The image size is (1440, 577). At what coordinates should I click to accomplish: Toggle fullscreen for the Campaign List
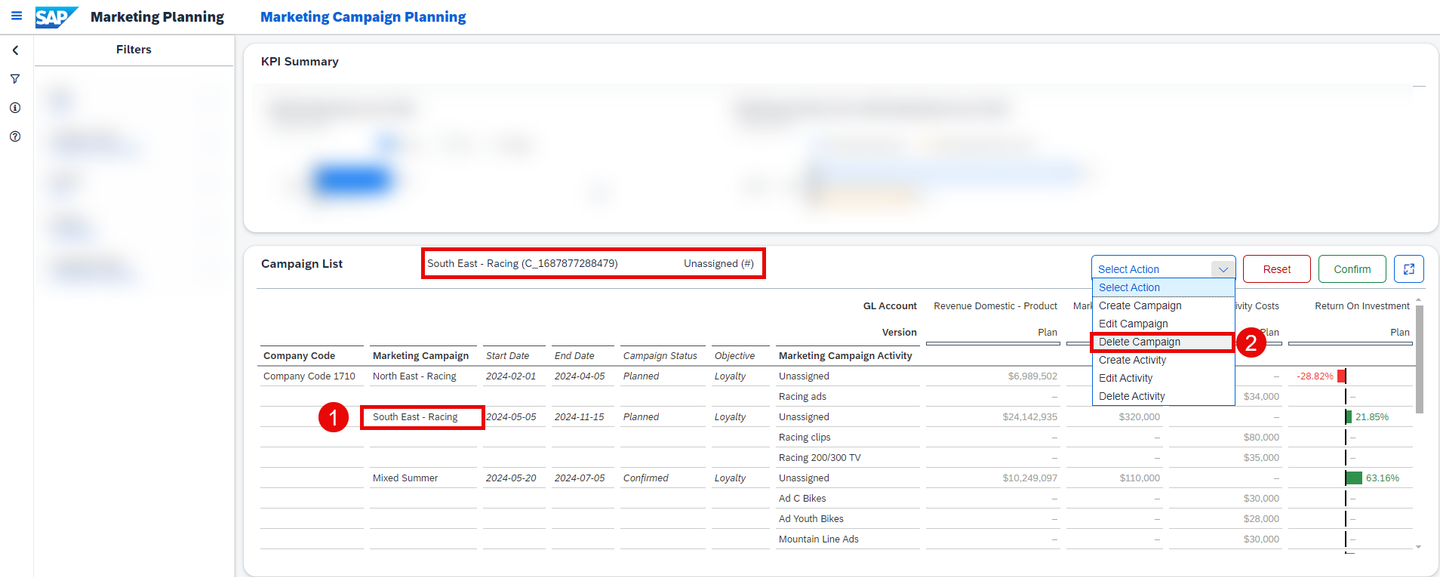[x=1408, y=269]
